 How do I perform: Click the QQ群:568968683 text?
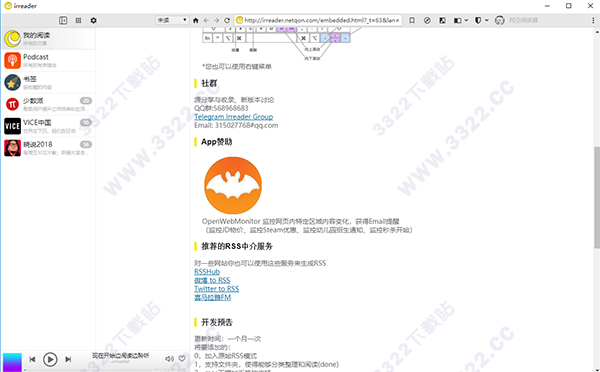tap(221, 108)
